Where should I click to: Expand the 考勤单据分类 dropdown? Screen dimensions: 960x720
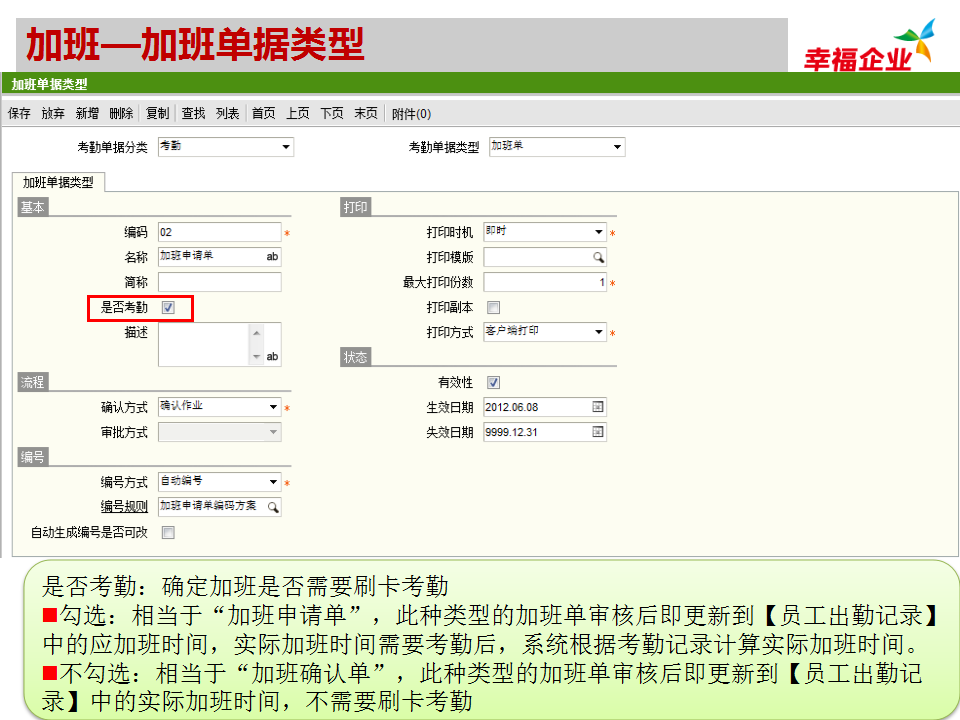pyautogui.click(x=286, y=147)
